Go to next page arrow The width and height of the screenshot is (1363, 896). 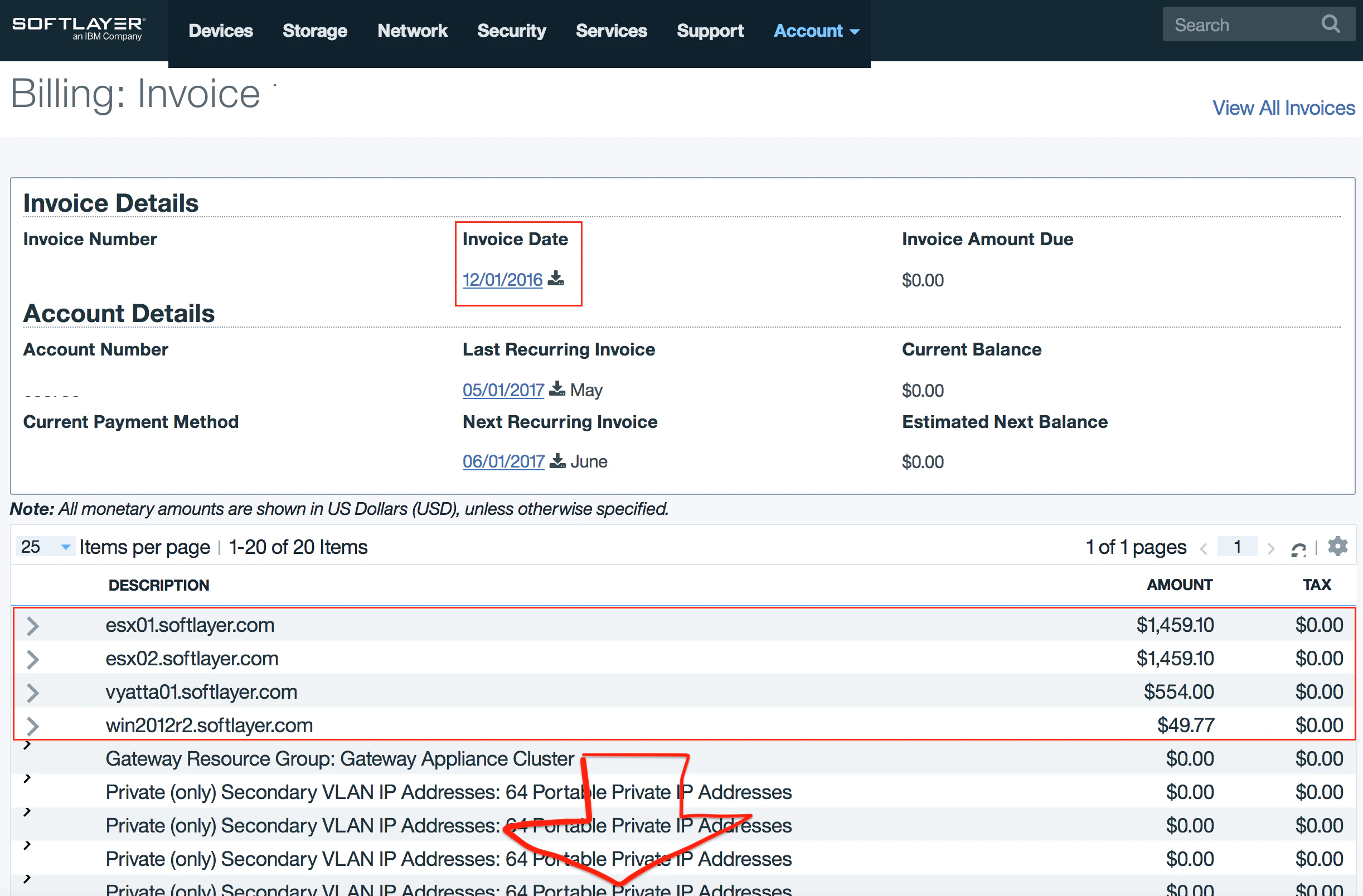[1271, 548]
